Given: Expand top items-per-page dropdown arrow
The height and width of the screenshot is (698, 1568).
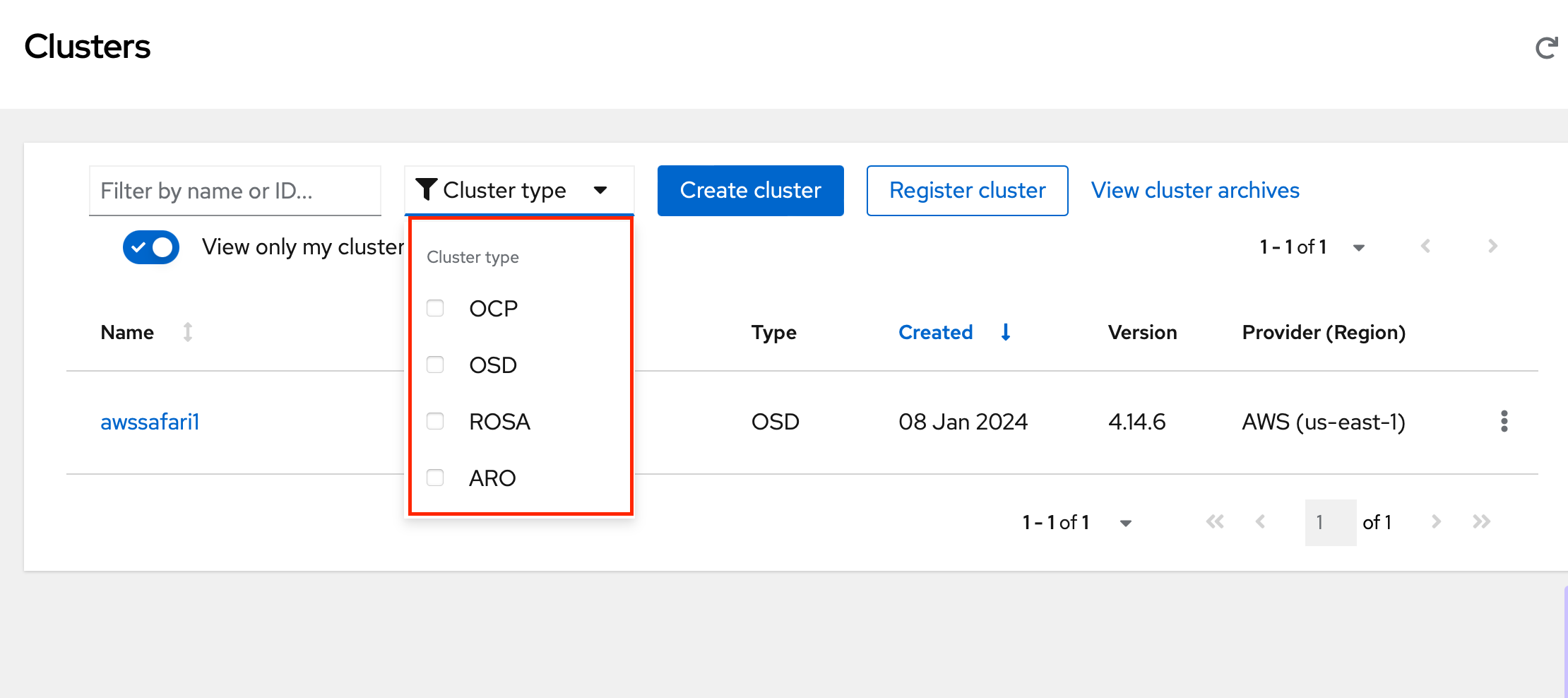Looking at the screenshot, I should point(1358,247).
